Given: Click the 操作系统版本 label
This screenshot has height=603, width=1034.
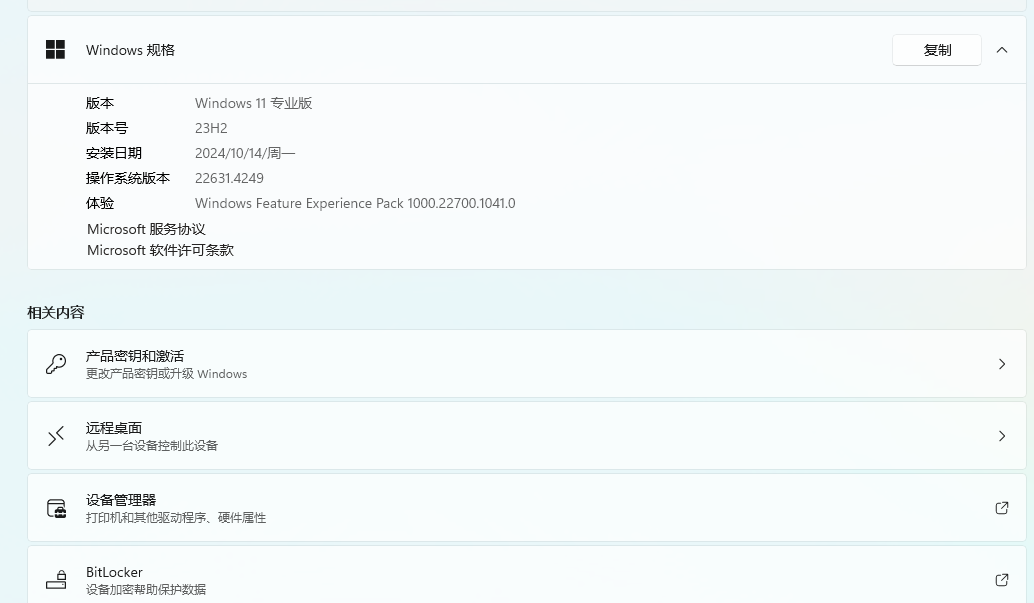Looking at the screenshot, I should (128, 178).
